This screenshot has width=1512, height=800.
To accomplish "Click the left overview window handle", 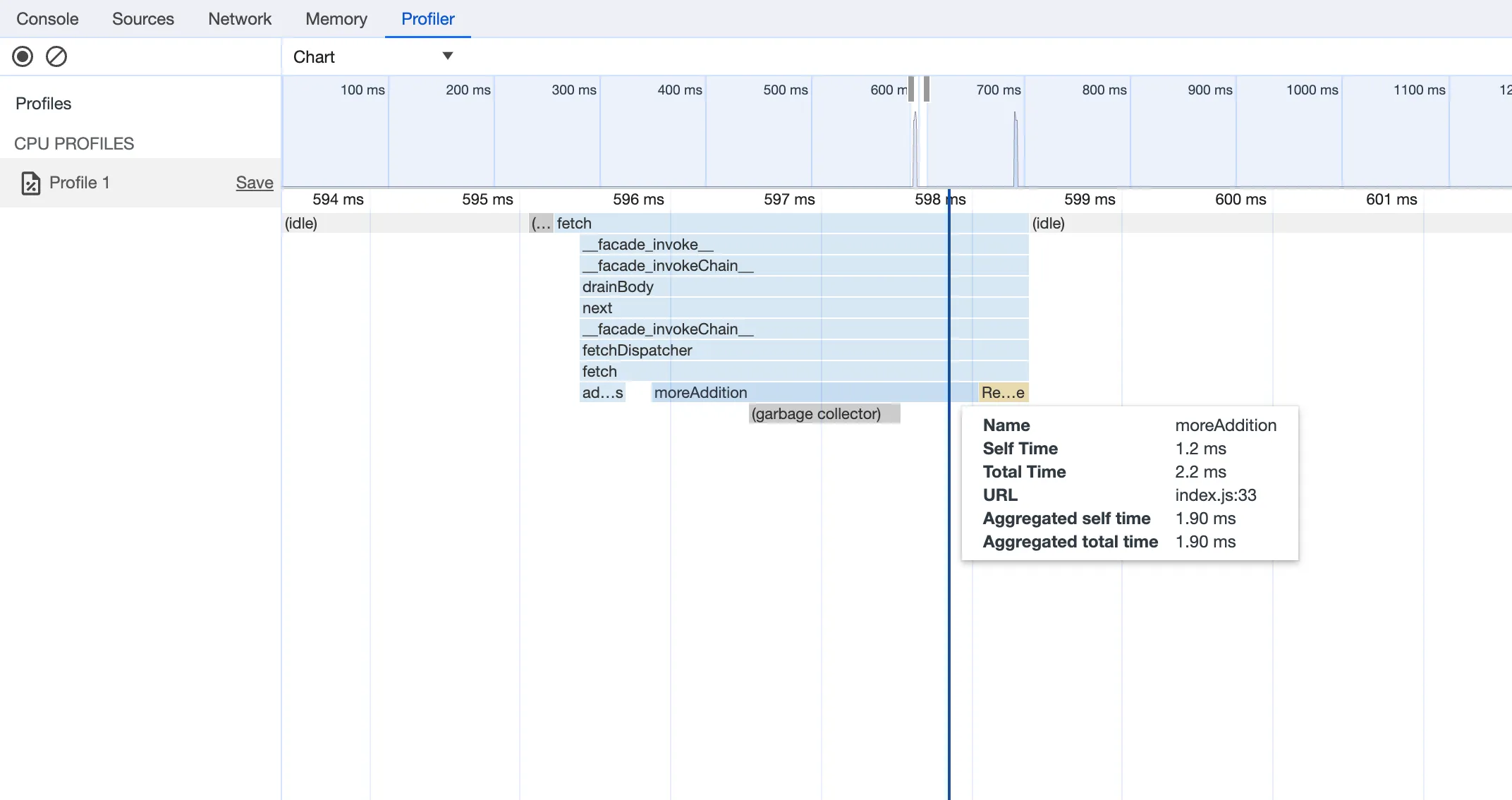I will [x=911, y=89].
